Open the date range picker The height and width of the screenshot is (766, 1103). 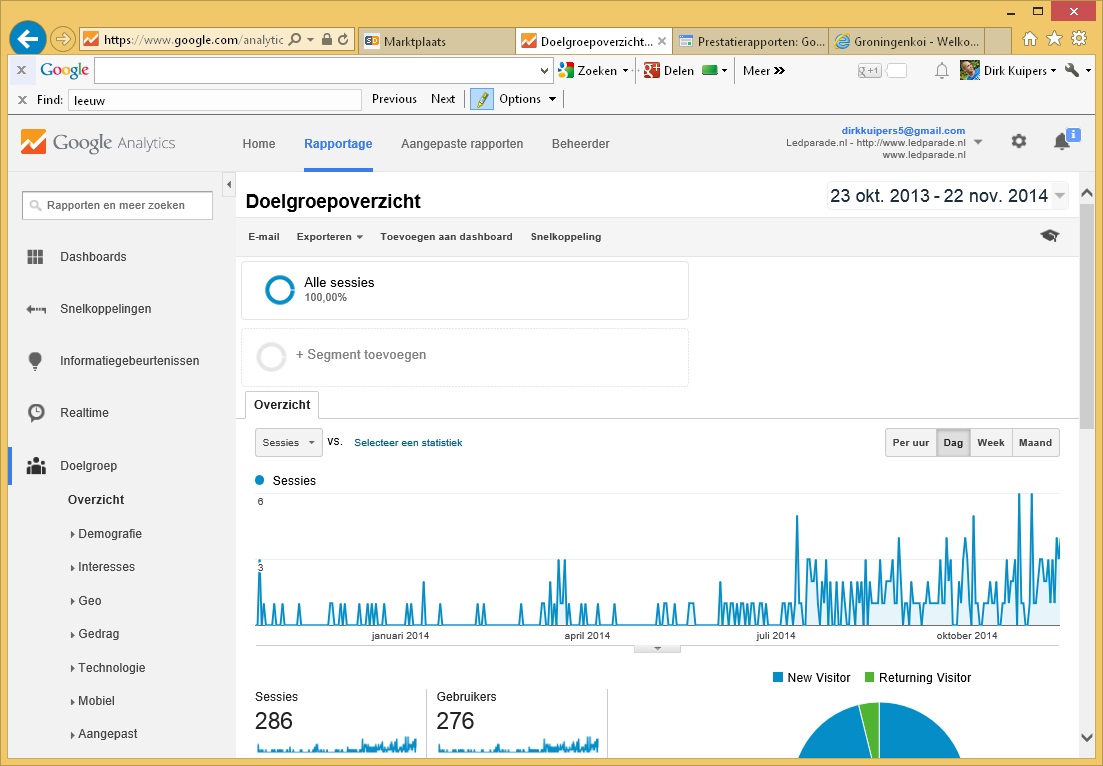(x=947, y=196)
